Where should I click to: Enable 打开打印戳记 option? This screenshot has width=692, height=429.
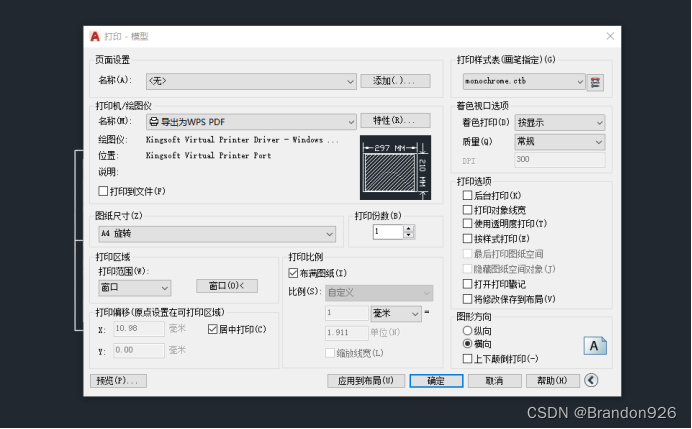(x=467, y=284)
